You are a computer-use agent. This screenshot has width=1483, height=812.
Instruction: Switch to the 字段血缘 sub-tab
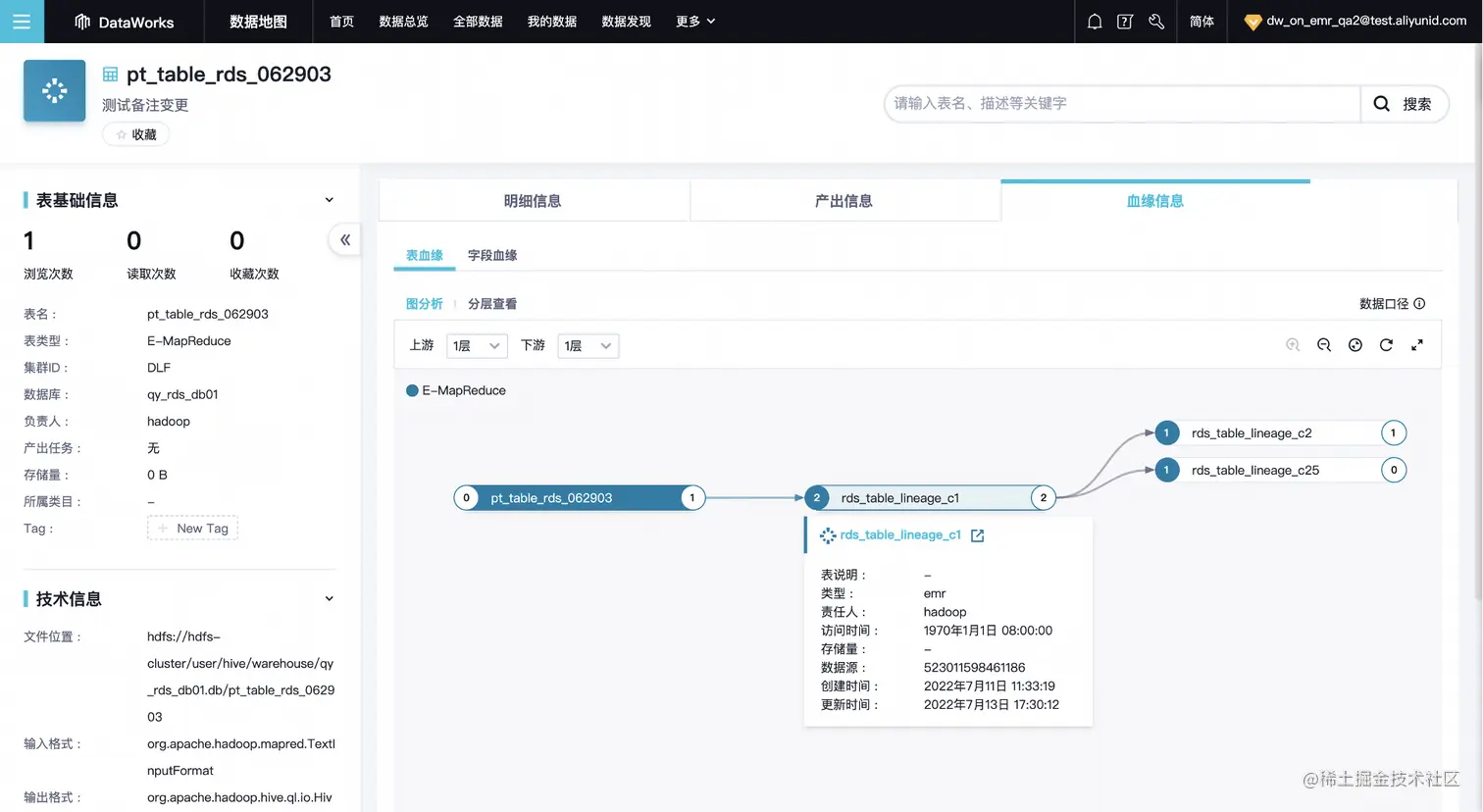[x=492, y=255]
